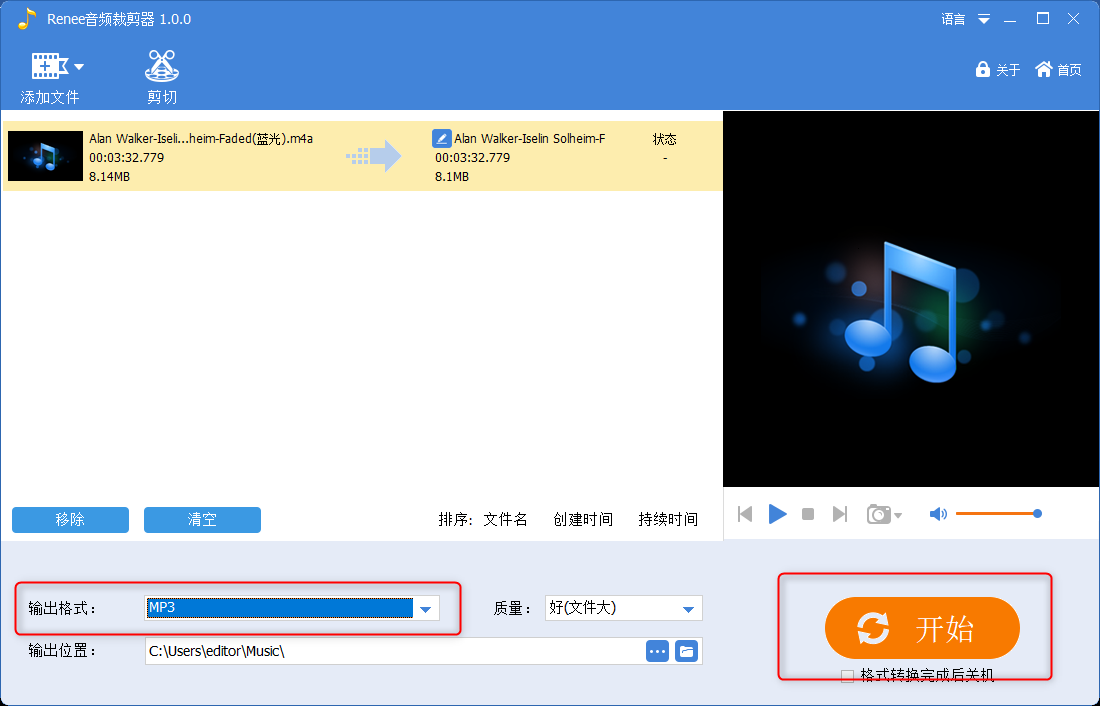Click the 清空 clear list button
The height and width of the screenshot is (706, 1100).
tap(202, 519)
